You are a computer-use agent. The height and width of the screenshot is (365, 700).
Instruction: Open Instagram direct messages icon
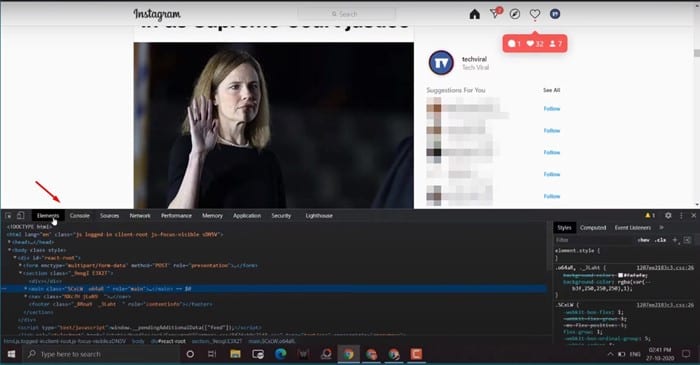point(495,14)
